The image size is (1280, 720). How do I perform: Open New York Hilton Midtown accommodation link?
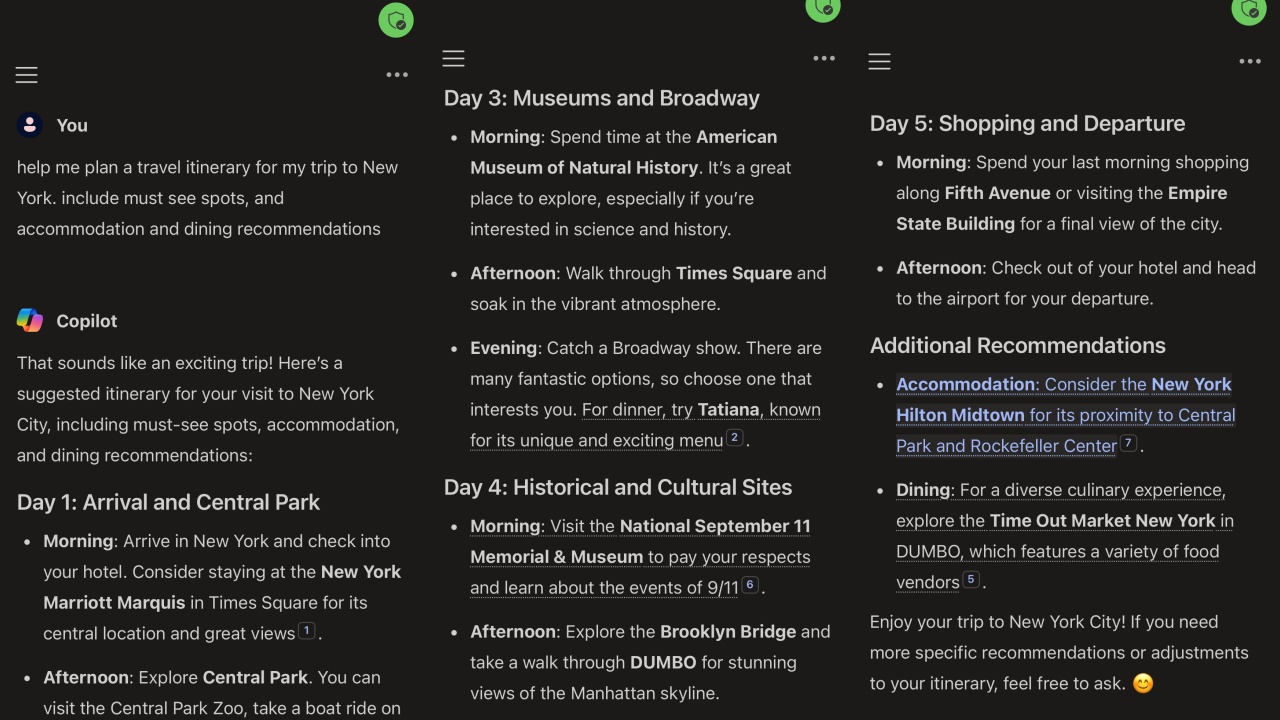coord(1066,415)
